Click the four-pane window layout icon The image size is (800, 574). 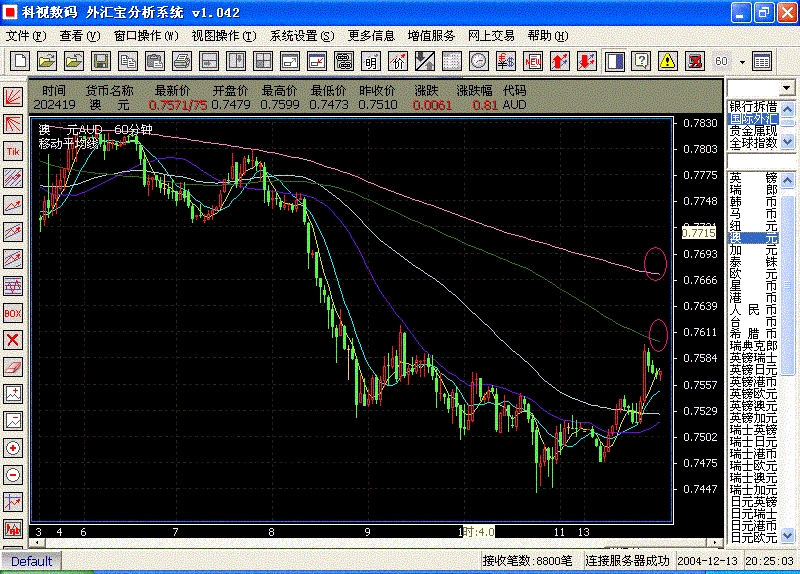pyautogui.click(x=263, y=61)
